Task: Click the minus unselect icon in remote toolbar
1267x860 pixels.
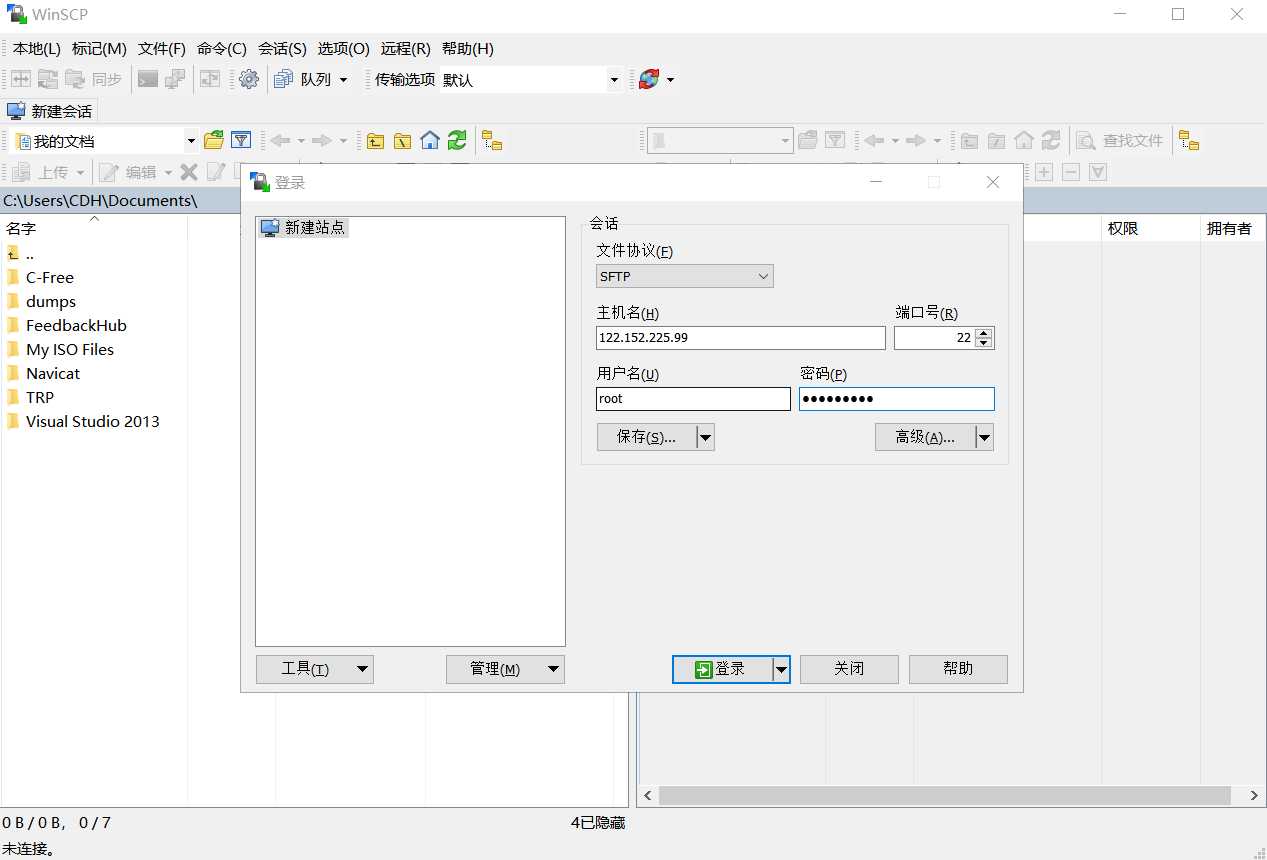Action: point(1071,172)
